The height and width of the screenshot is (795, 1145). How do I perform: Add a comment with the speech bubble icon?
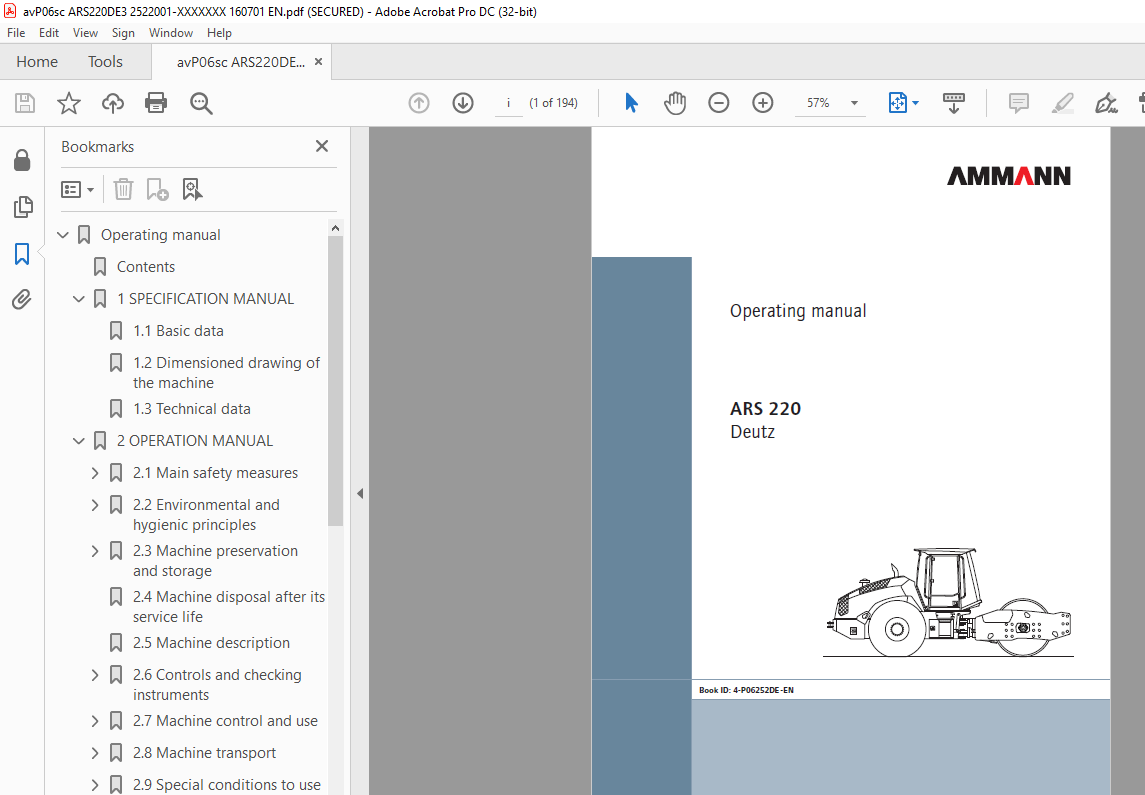click(x=1019, y=103)
